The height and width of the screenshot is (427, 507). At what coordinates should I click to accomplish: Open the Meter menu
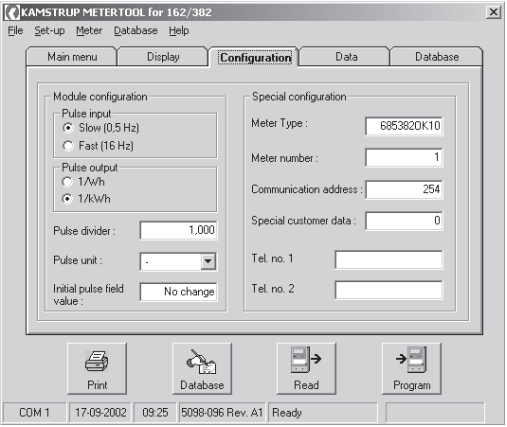point(89,31)
